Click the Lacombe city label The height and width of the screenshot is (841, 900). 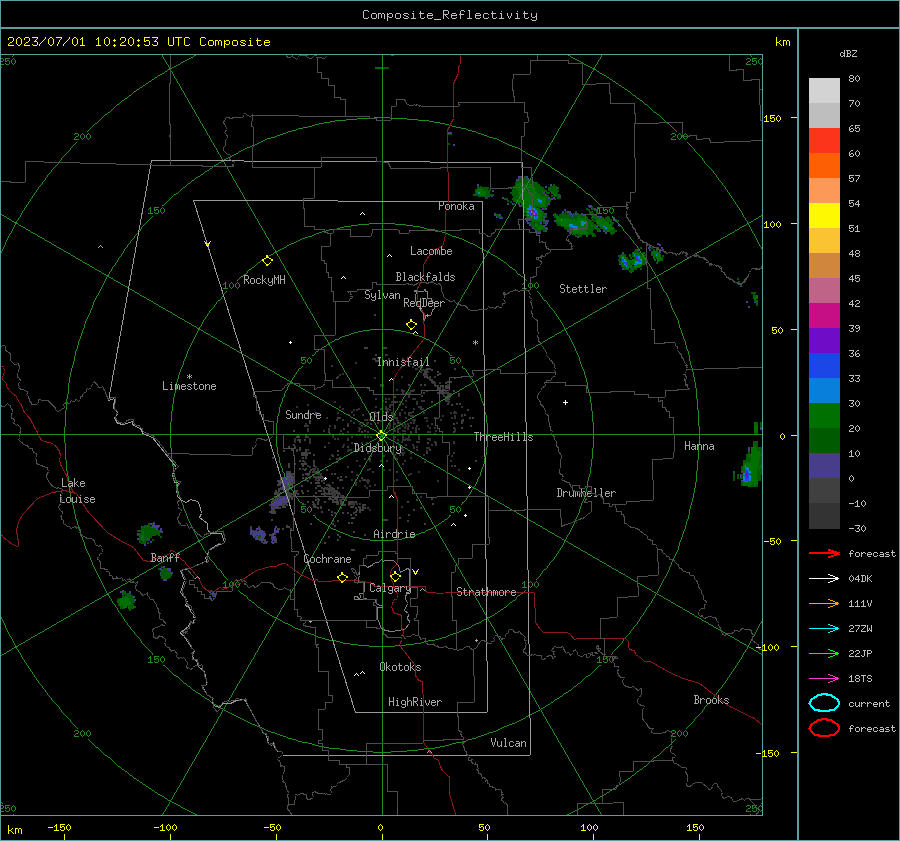[431, 251]
